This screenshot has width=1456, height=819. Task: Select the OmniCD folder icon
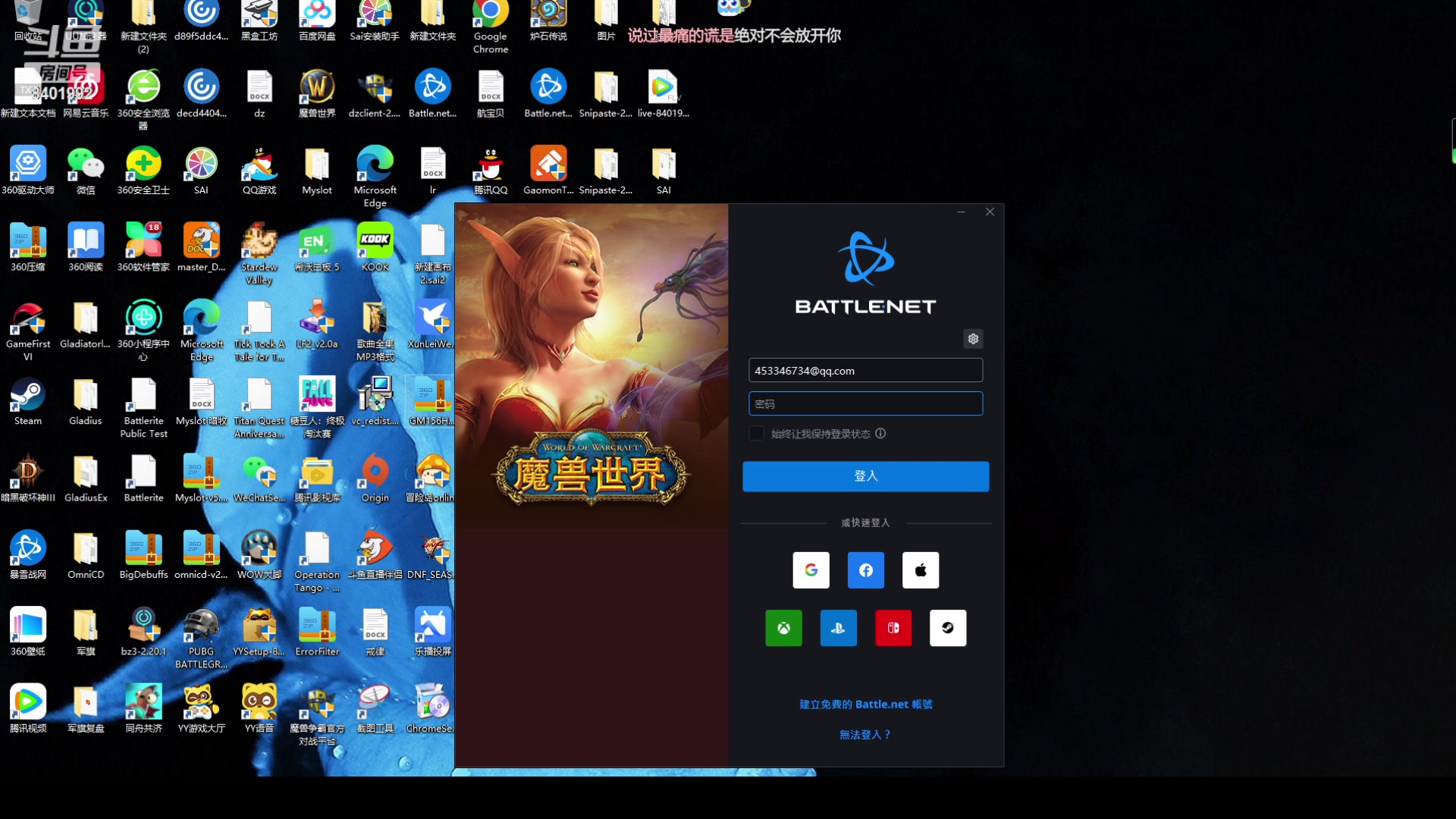[86, 555]
